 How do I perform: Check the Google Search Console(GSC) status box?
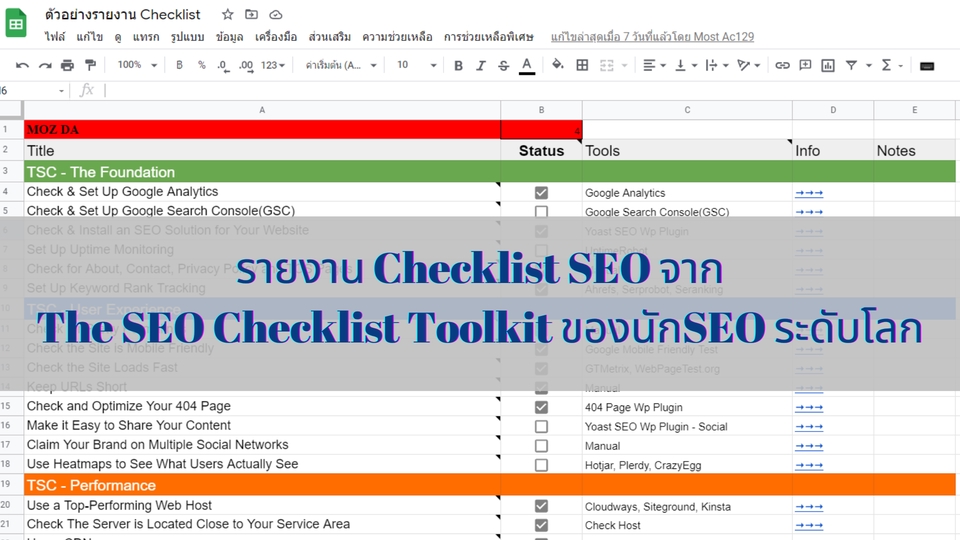click(x=541, y=212)
